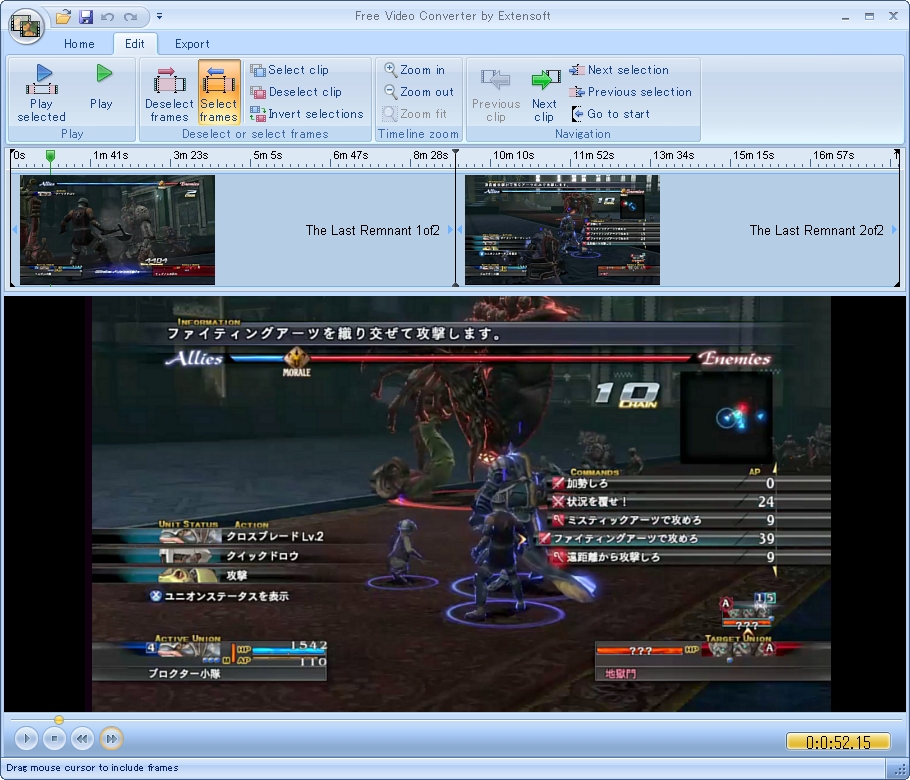Click the Open folder icon in quick access
Screen dimensions: 910x780
tap(63, 17)
